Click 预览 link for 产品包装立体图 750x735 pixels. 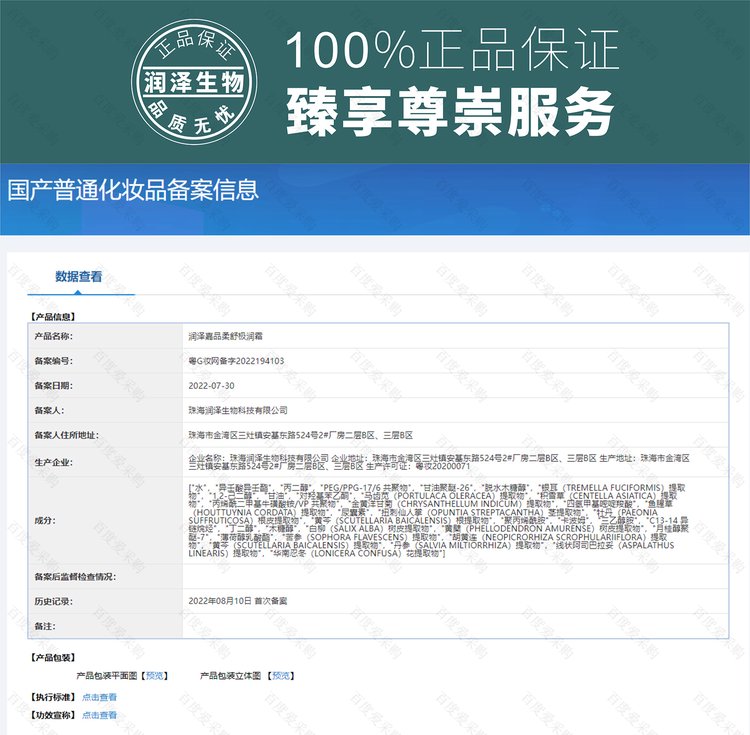[x=281, y=676]
